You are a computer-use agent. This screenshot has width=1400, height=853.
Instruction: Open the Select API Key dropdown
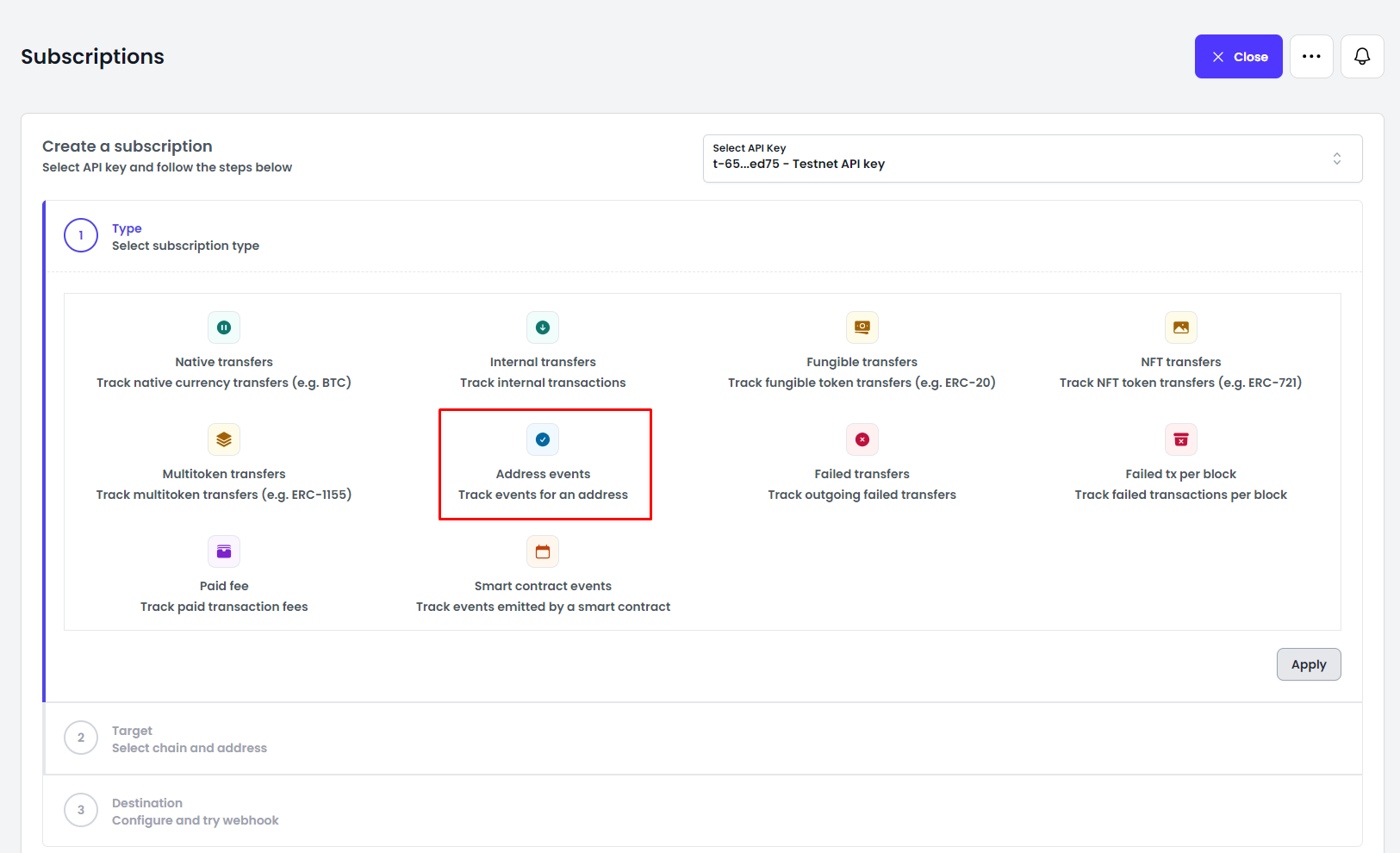1032,159
